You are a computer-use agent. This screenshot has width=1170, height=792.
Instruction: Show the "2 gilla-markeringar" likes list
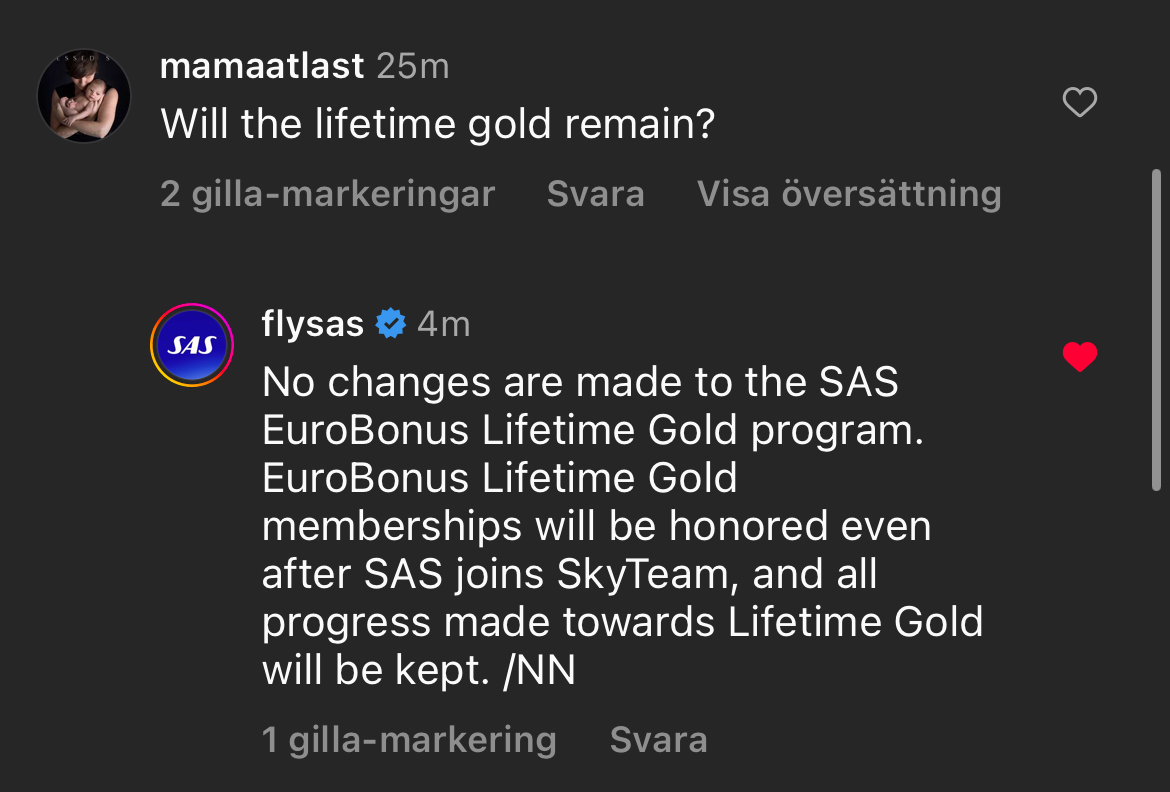point(327,193)
